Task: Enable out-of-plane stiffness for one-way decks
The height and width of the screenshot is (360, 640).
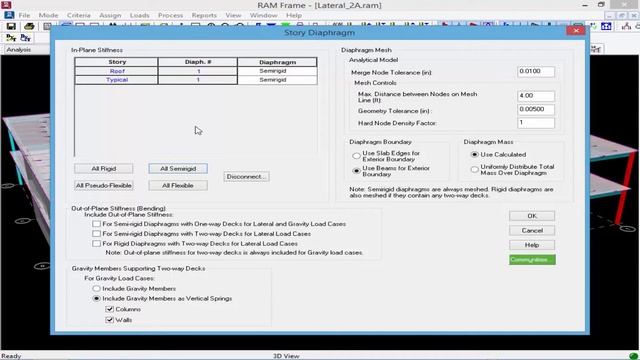Action: point(96,224)
